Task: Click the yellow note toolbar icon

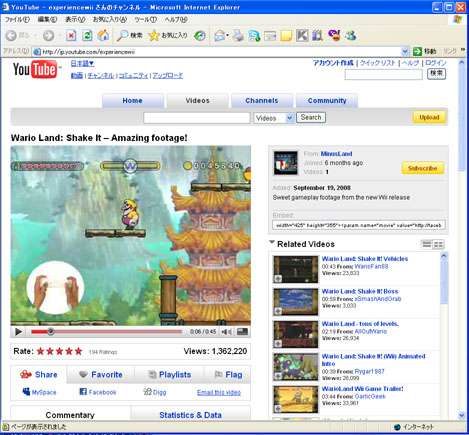Action: click(x=286, y=35)
